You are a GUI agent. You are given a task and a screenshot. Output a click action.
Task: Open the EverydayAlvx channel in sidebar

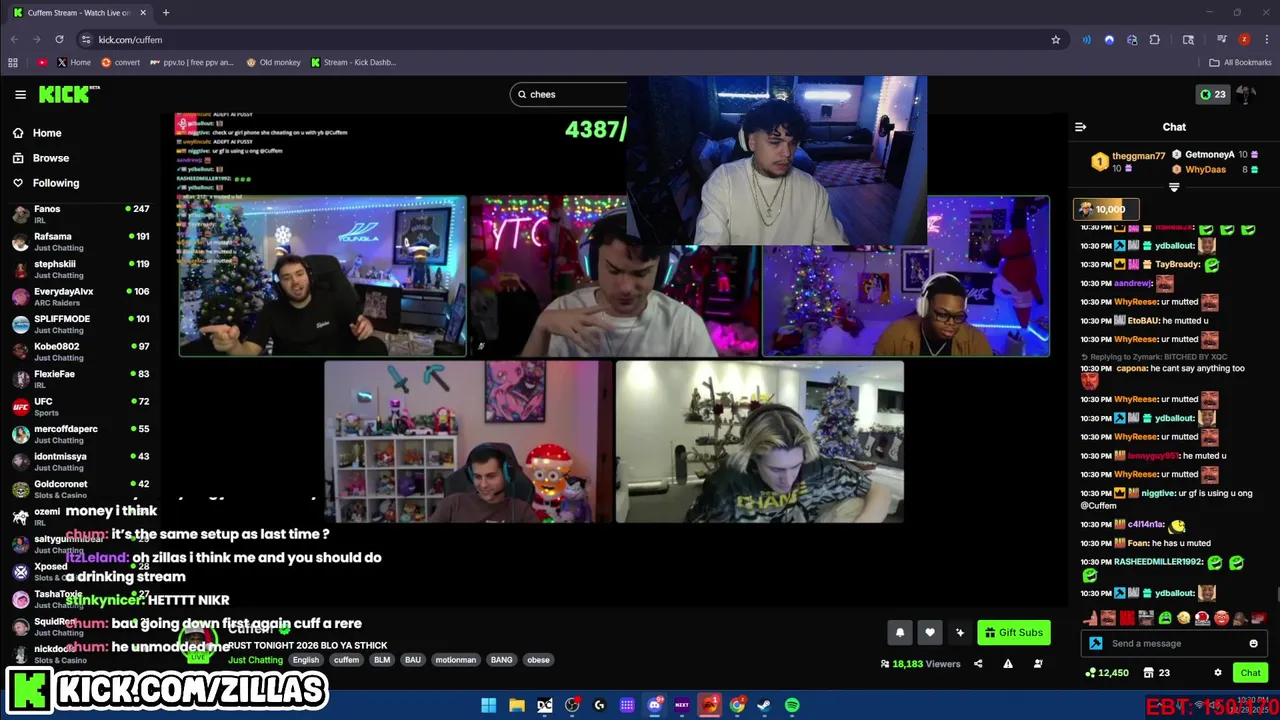click(x=80, y=297)
